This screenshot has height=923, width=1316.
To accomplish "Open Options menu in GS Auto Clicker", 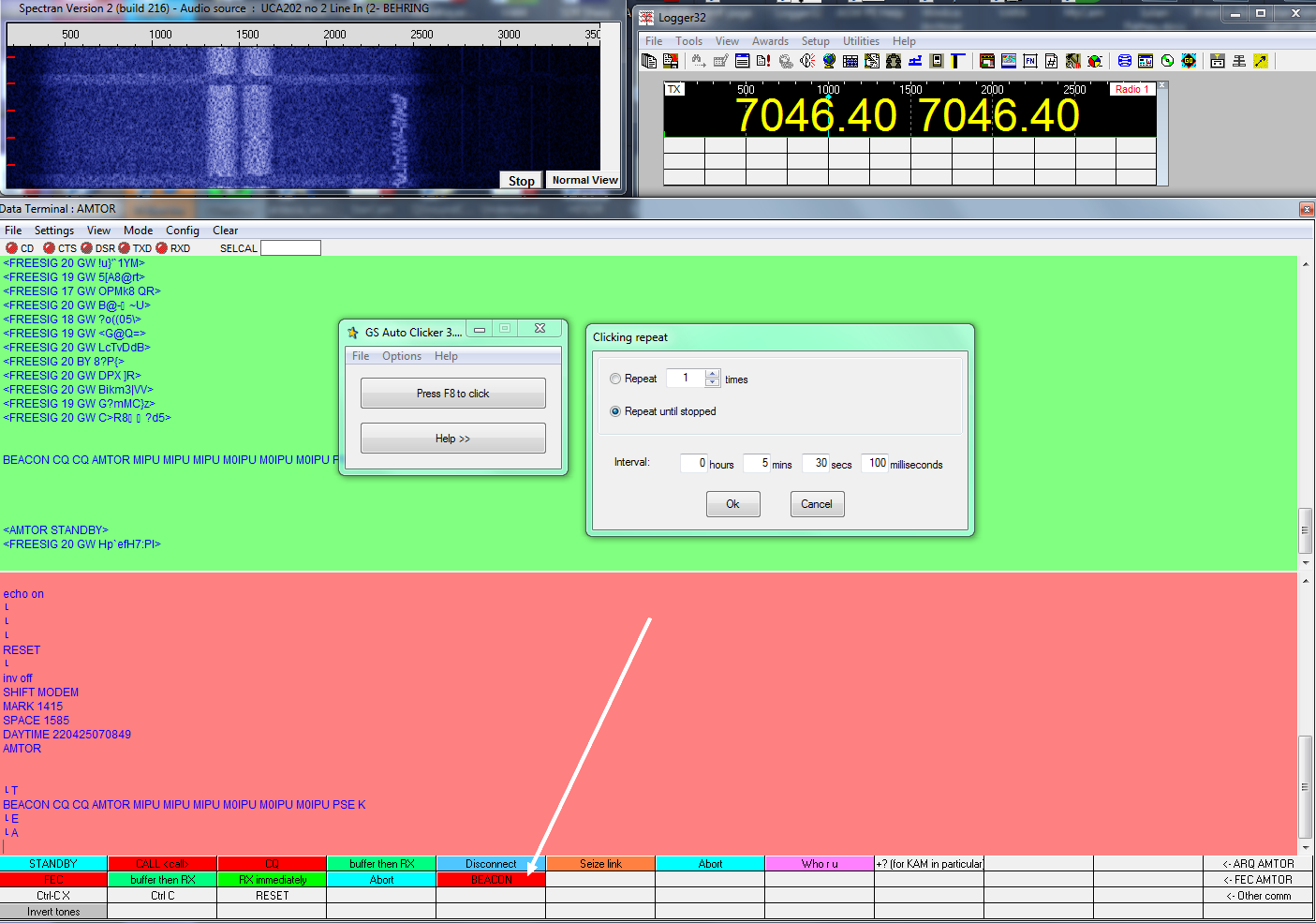I will (x=402, y=356).
